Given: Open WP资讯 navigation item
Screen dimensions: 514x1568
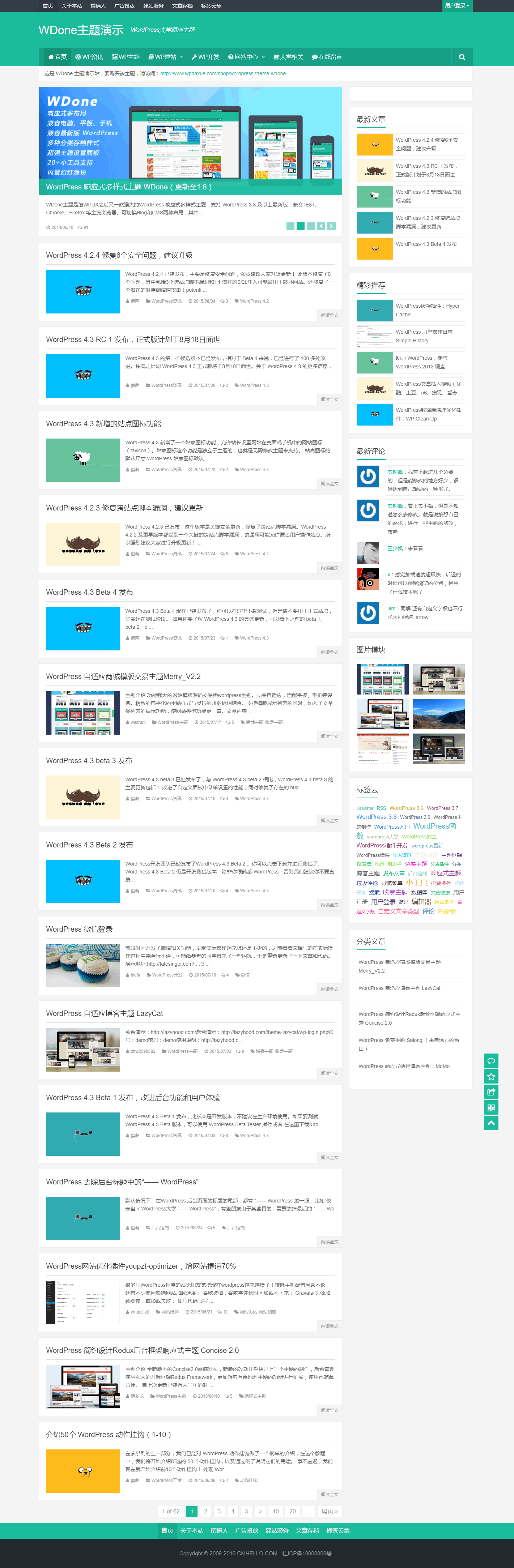Looking at the screenshot, I should click(x=89, y=57).
